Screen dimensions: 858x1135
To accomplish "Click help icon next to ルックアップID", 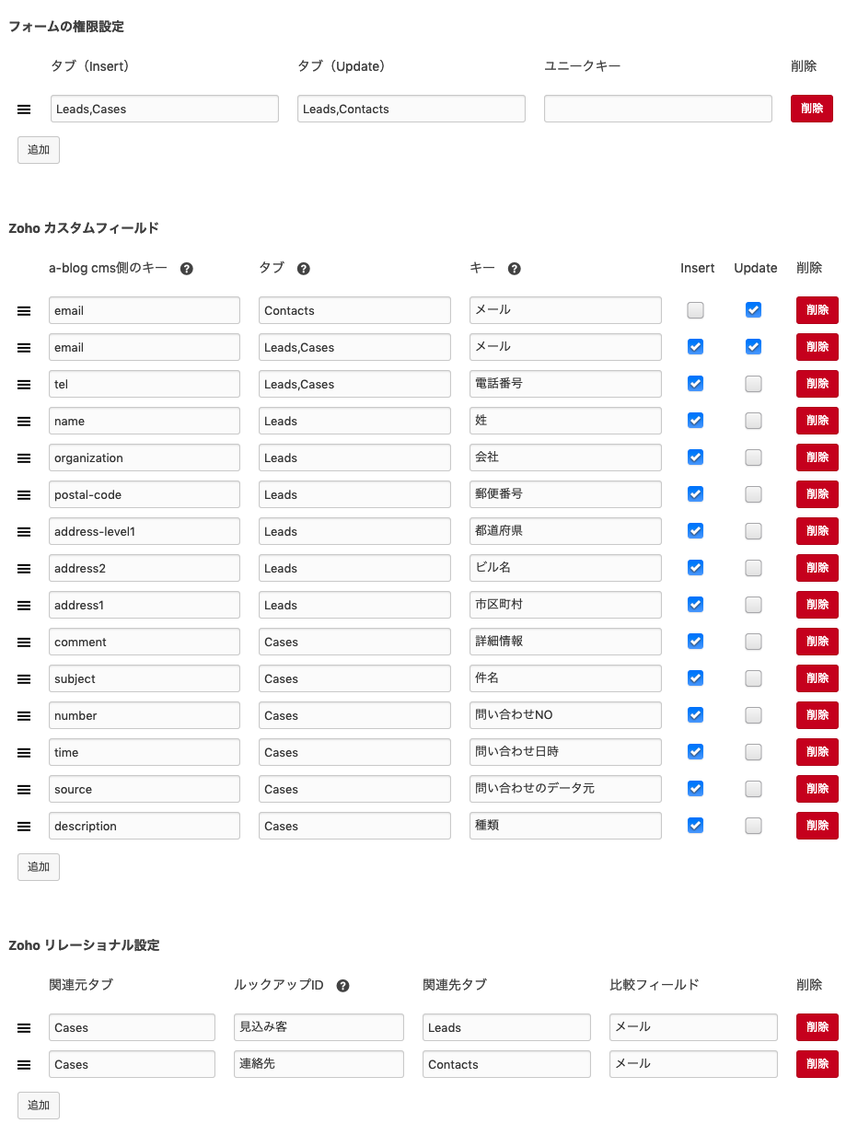I will (343, 986).
